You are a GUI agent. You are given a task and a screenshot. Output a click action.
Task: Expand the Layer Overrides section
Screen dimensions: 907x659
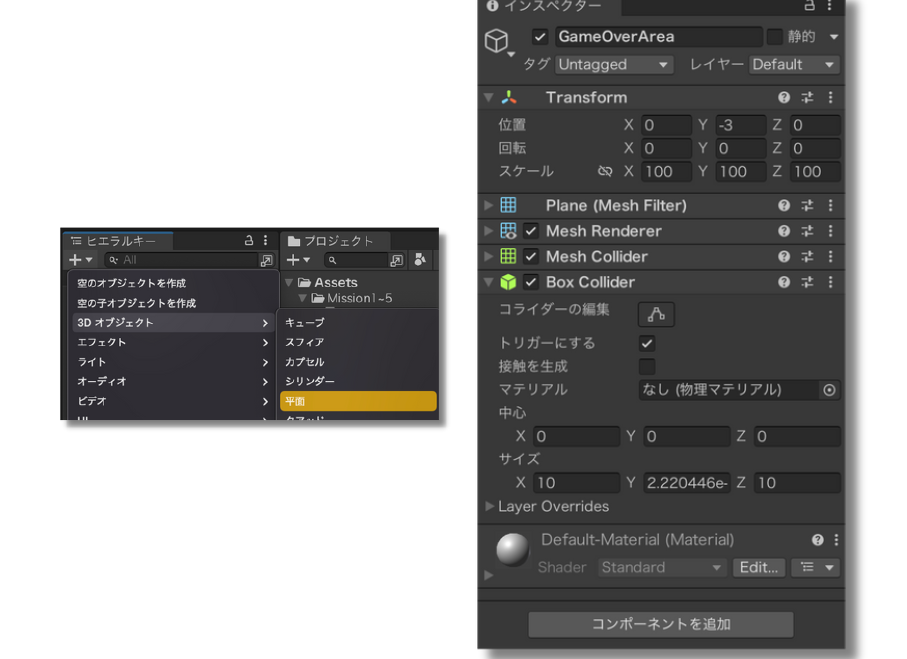click(489, 506)
